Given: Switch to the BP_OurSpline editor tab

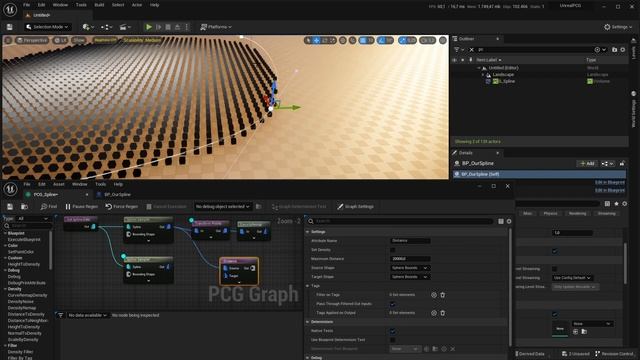Looking at the screenshot, I should (117, 195).
